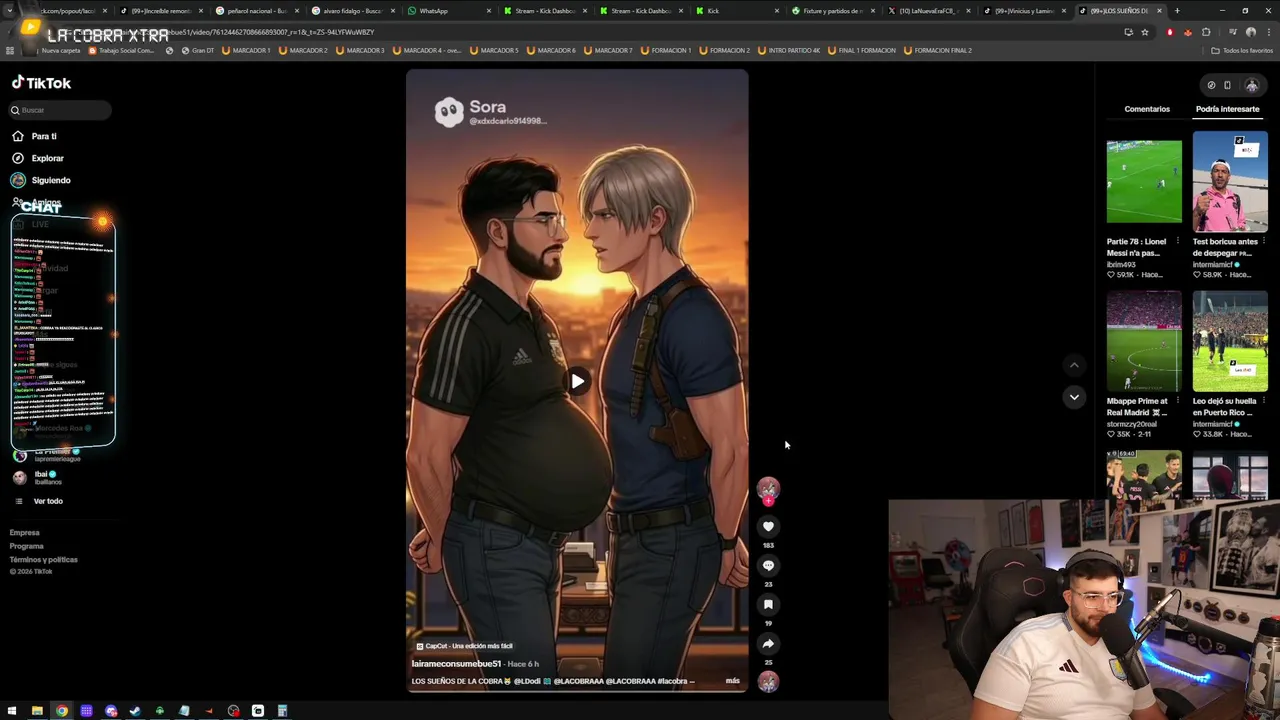1280x720 pixels.
Task: Open a new browser tab
Action: click(x=1177, y=11)
